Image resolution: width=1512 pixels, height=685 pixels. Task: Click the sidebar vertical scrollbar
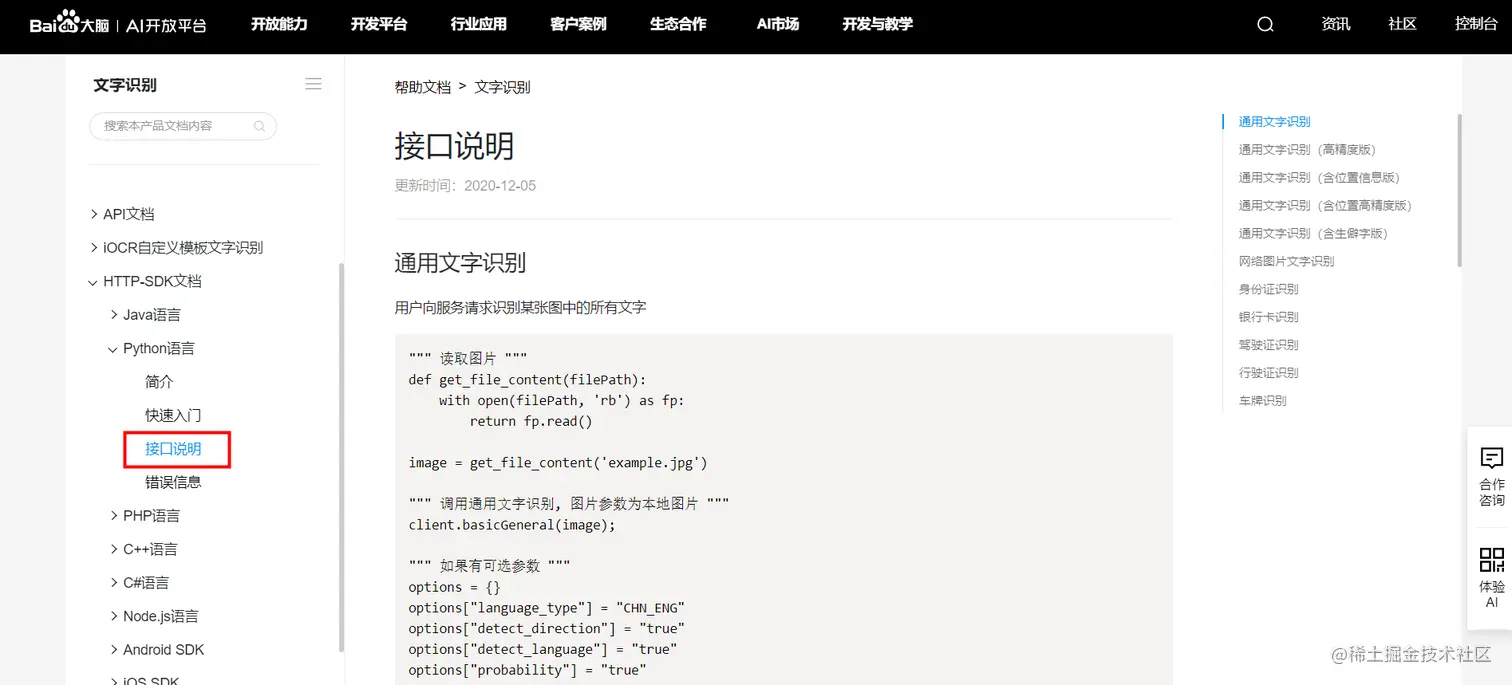click(x=342, y=458)
